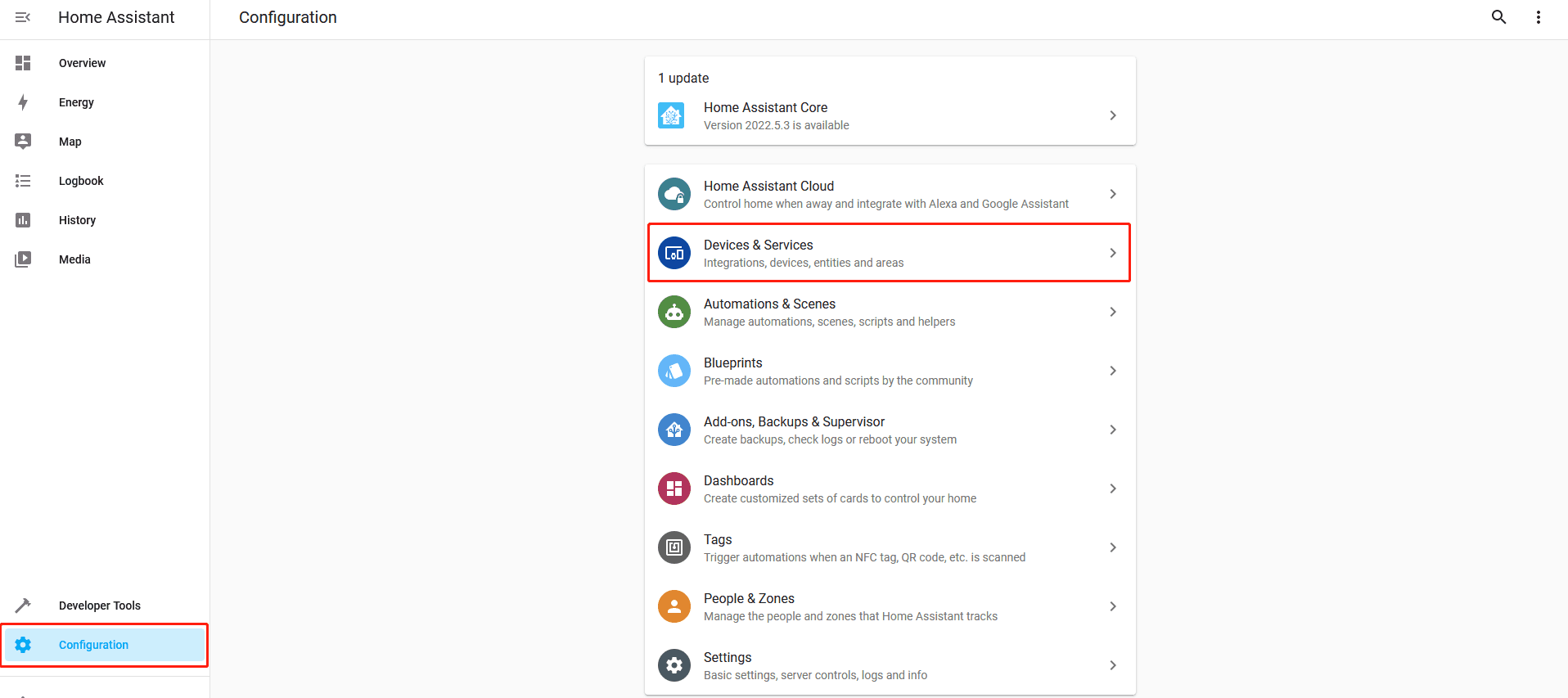This screenshot has height=698, width=1568.
Task: Expand Add-ons, Backups & Supervisor chevron
Action: click(1112, 430)
